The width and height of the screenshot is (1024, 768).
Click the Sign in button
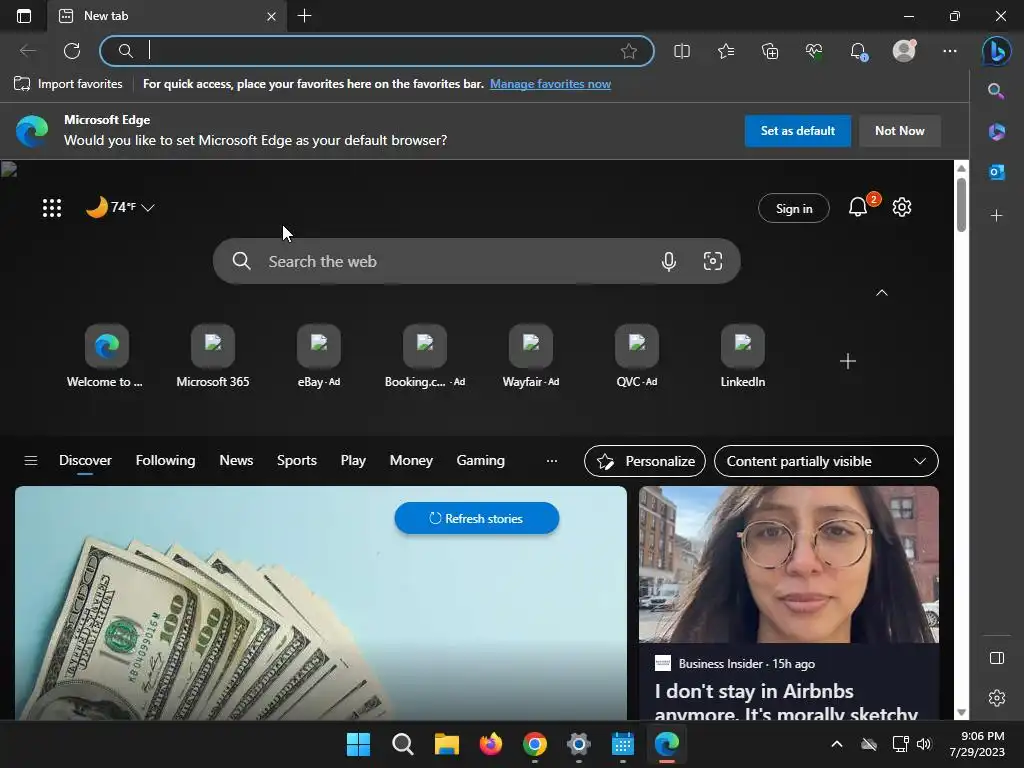[793, 208]
